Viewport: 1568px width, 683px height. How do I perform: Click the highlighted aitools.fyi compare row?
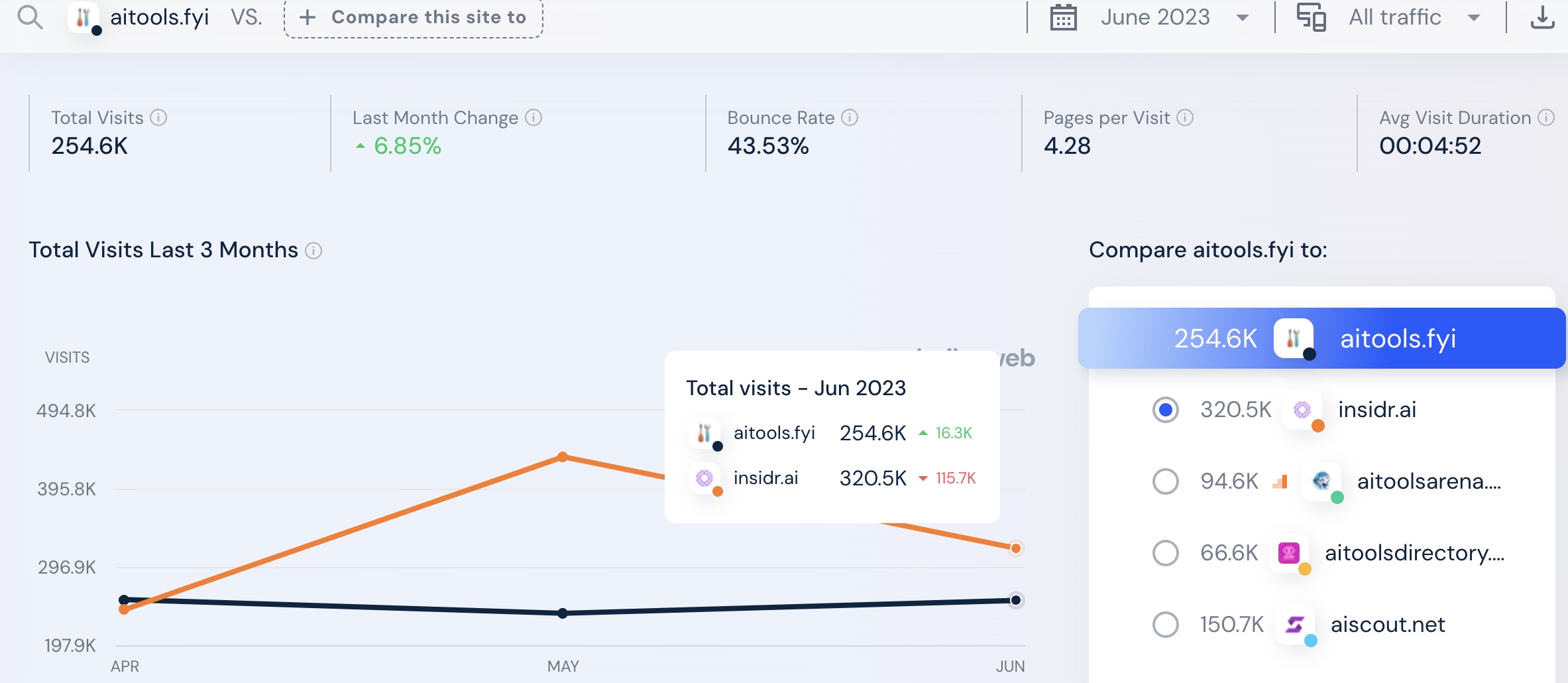(x=1321, y=338)
